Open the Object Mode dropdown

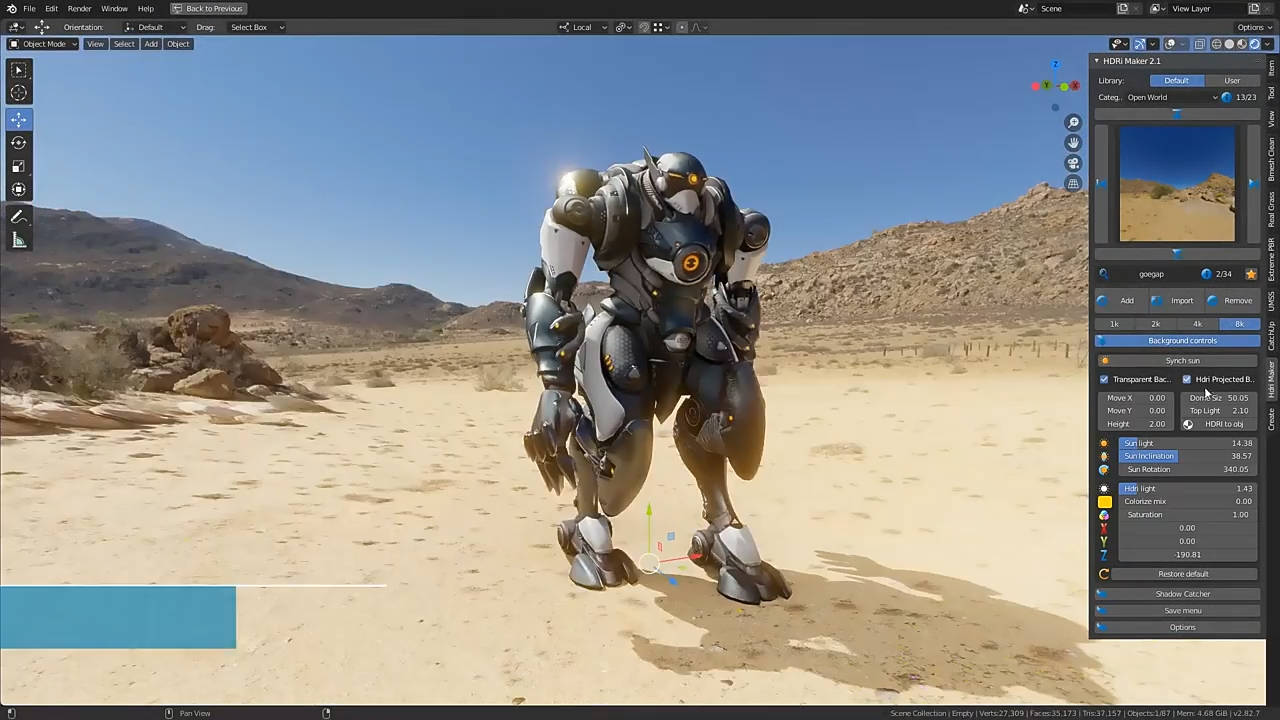43,44
